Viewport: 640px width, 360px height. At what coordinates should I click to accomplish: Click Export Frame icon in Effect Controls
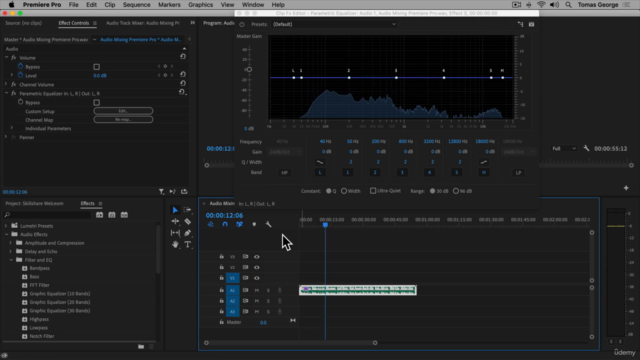(x=184, y=191)
